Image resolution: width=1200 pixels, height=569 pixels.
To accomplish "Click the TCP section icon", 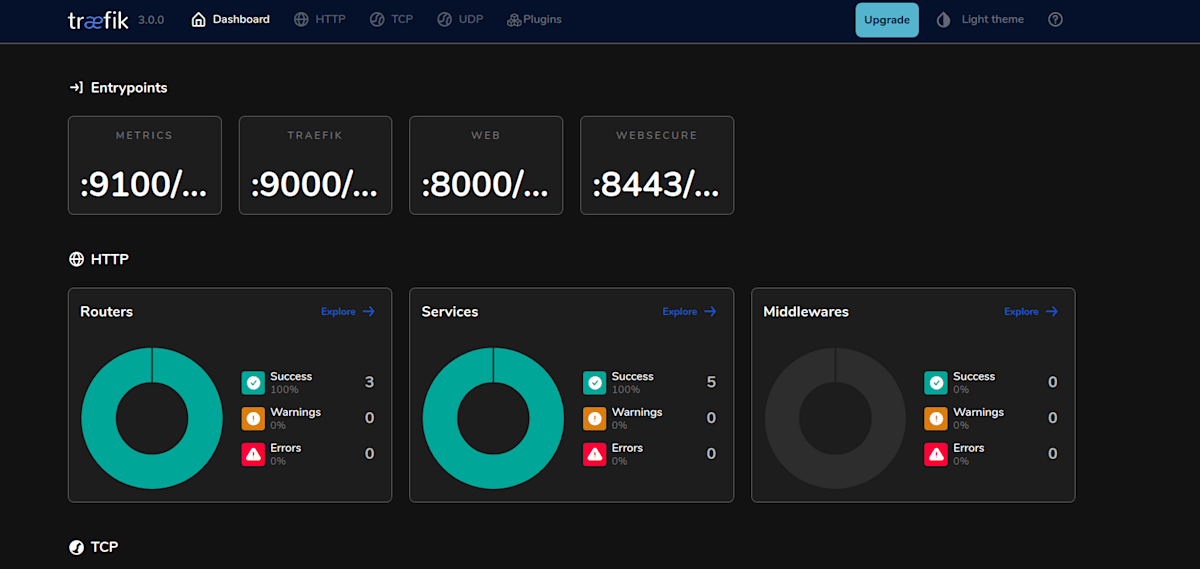I will pos(76,547).
